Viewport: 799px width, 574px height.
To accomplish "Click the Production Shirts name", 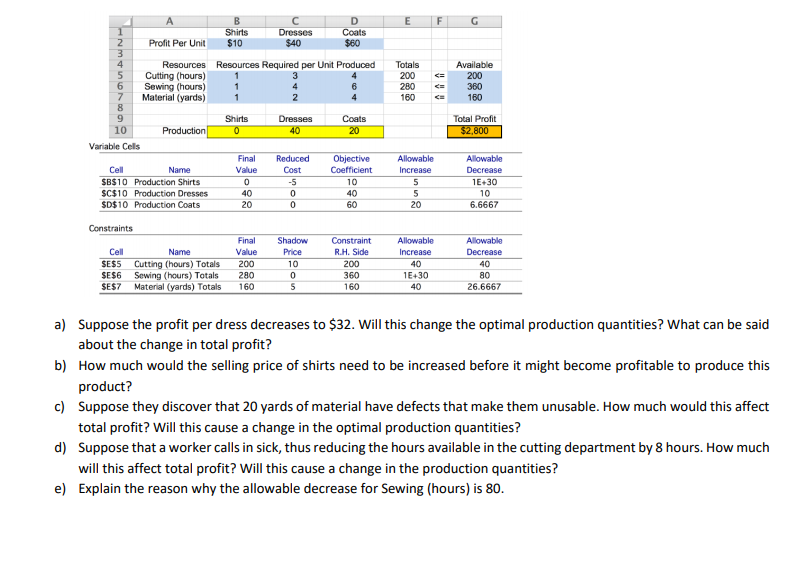I will (x=167, y=182).
